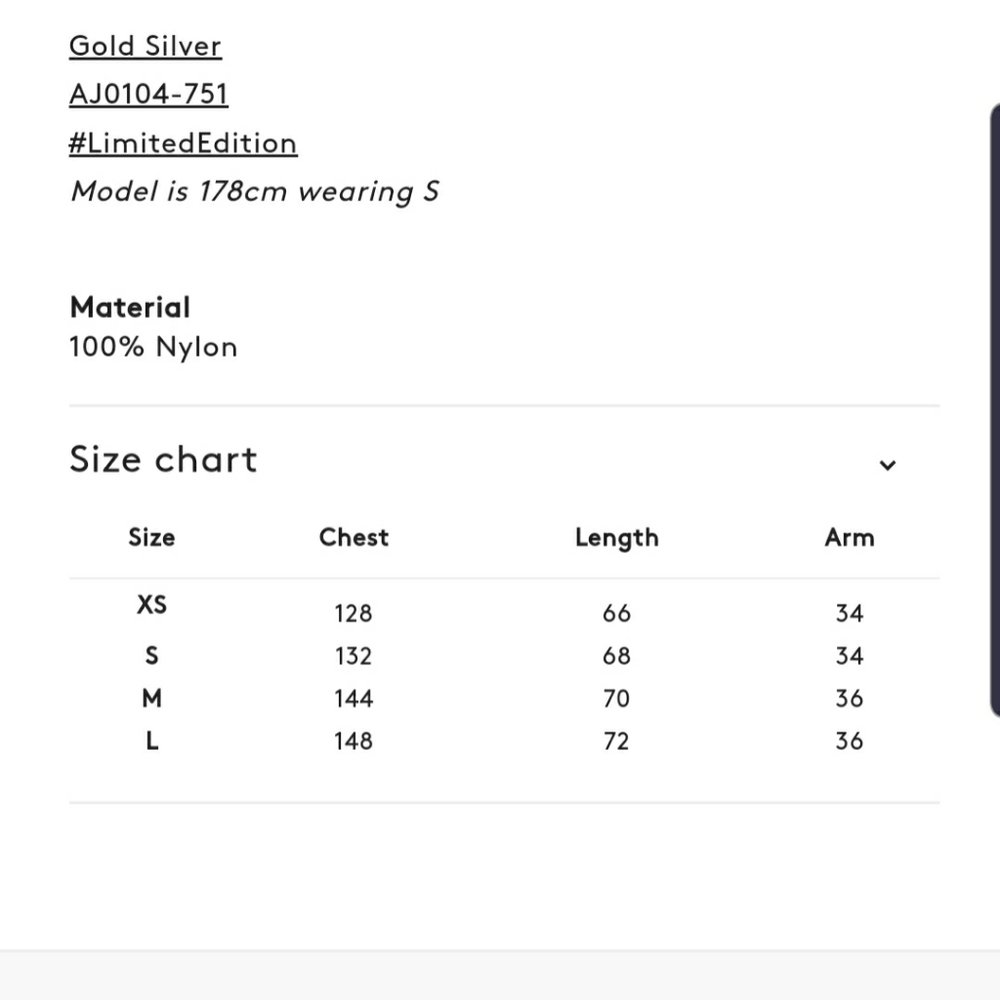Click the Size chart heading
The width and height of the screenshot is (1000, 1000).
pos(163,459)
